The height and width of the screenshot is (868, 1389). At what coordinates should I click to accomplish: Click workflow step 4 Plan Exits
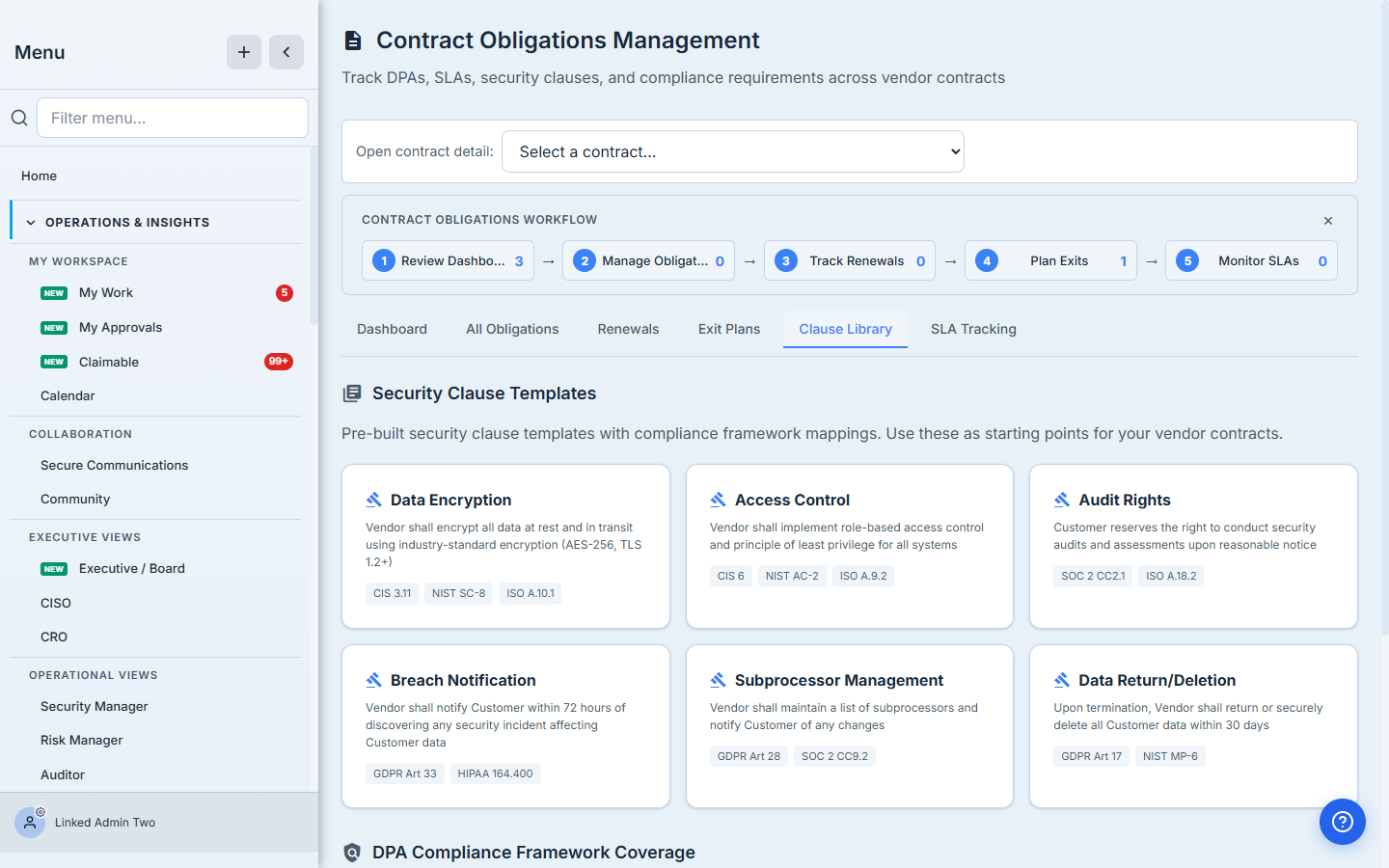coord(1050,260)
